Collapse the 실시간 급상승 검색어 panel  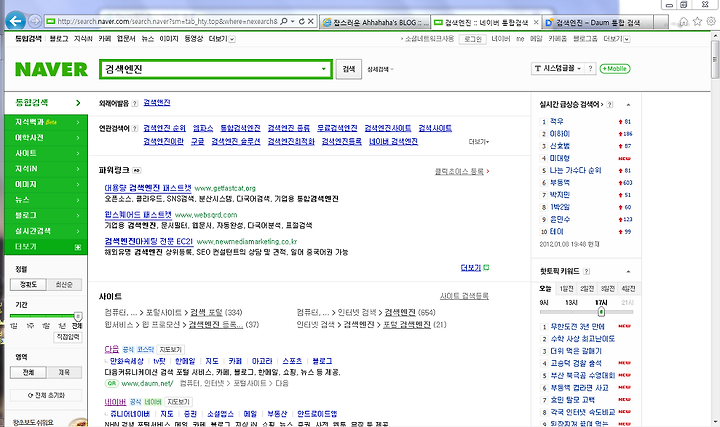point(628,105)
